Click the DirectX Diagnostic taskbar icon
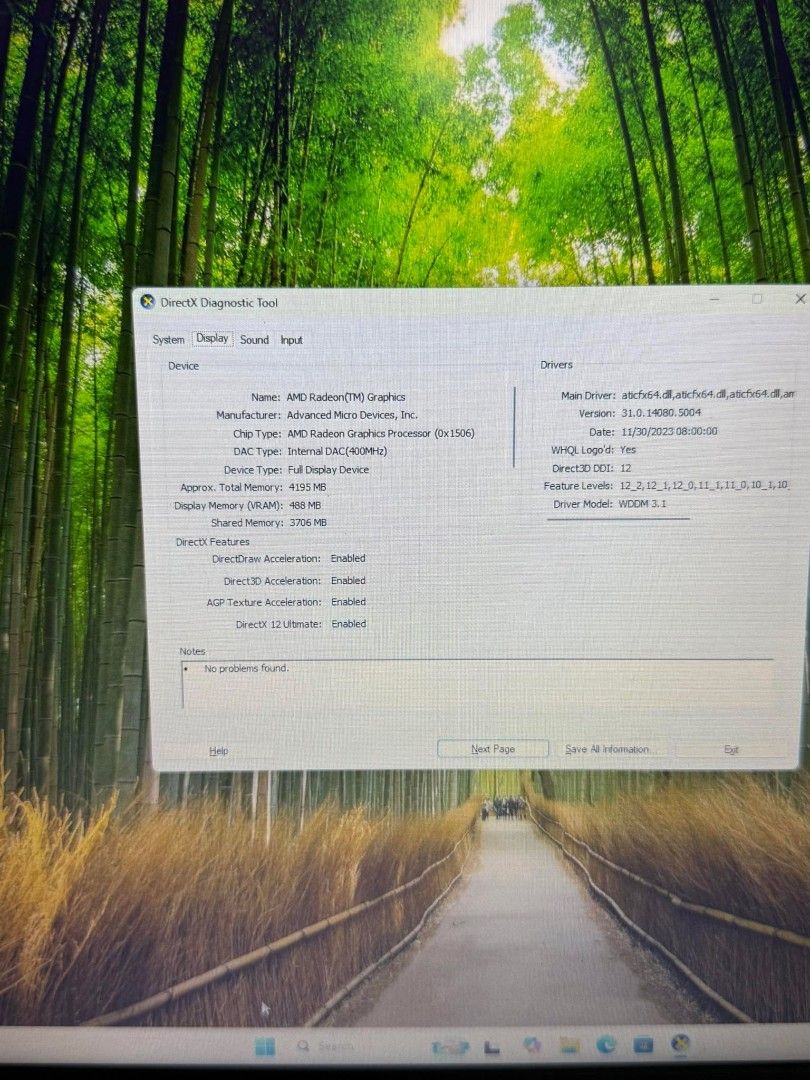The width and height of the screenshot is (810, 1080). pyautogui.click(x=681, y=1043)
